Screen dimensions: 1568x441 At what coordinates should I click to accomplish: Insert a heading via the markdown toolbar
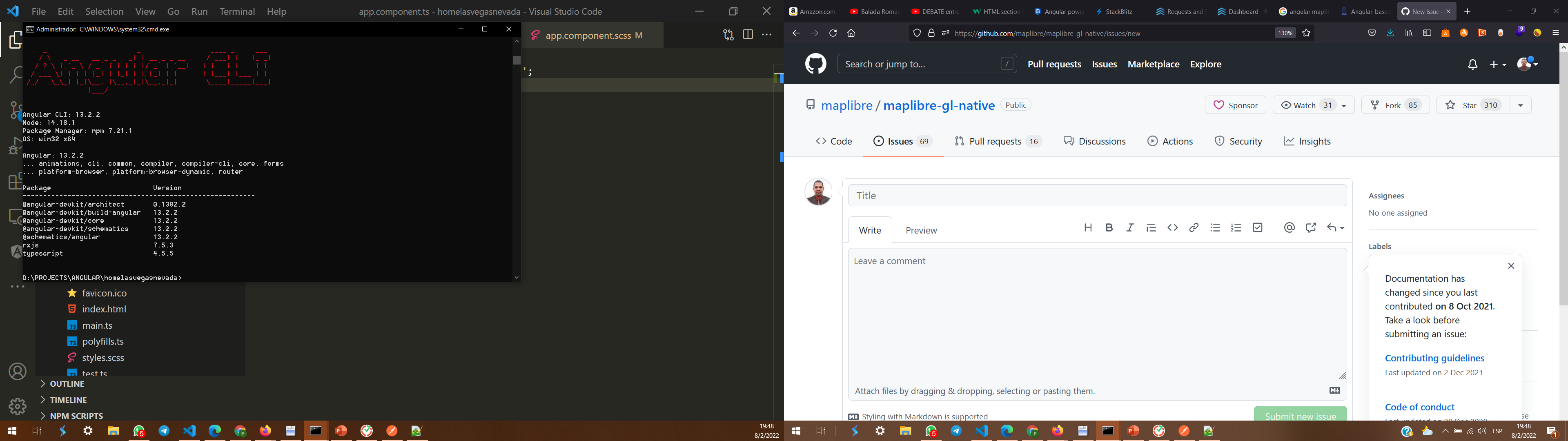tap(1088, 227)
